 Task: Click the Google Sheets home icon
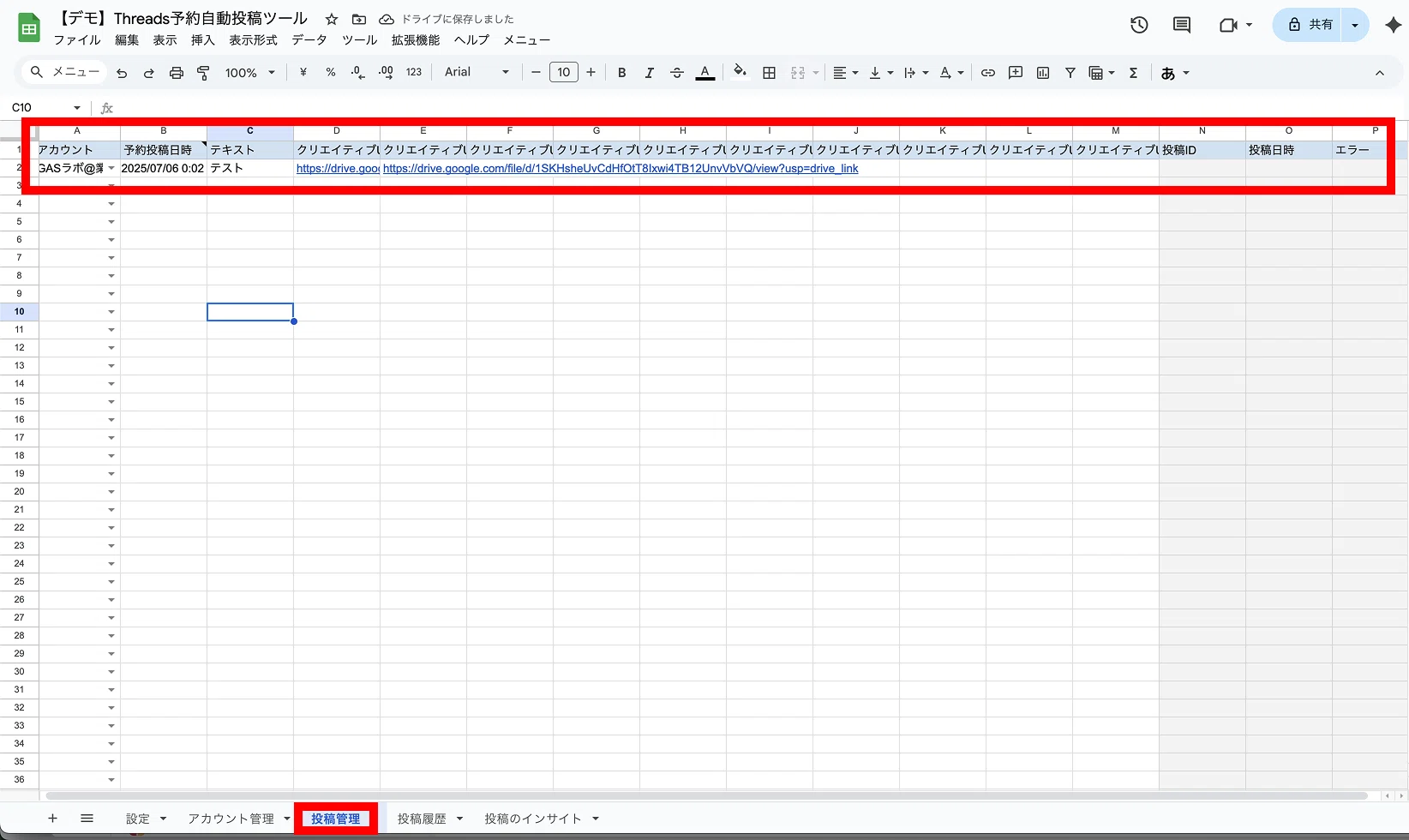tap(29, 28)
